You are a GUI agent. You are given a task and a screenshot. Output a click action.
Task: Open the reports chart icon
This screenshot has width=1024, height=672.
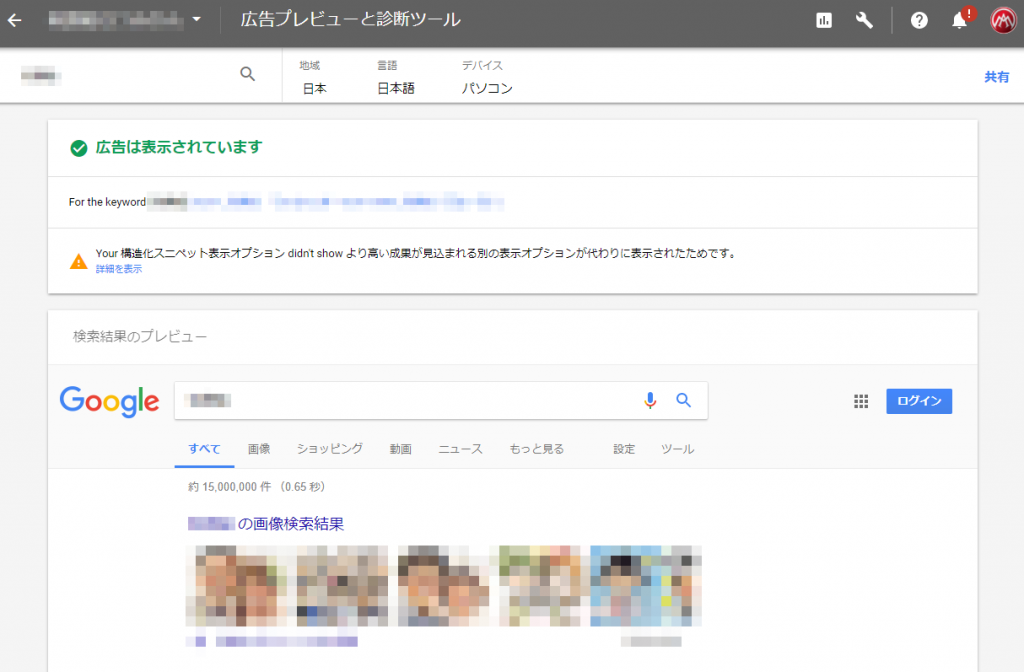pyautogui.click(x=823, y=20)
